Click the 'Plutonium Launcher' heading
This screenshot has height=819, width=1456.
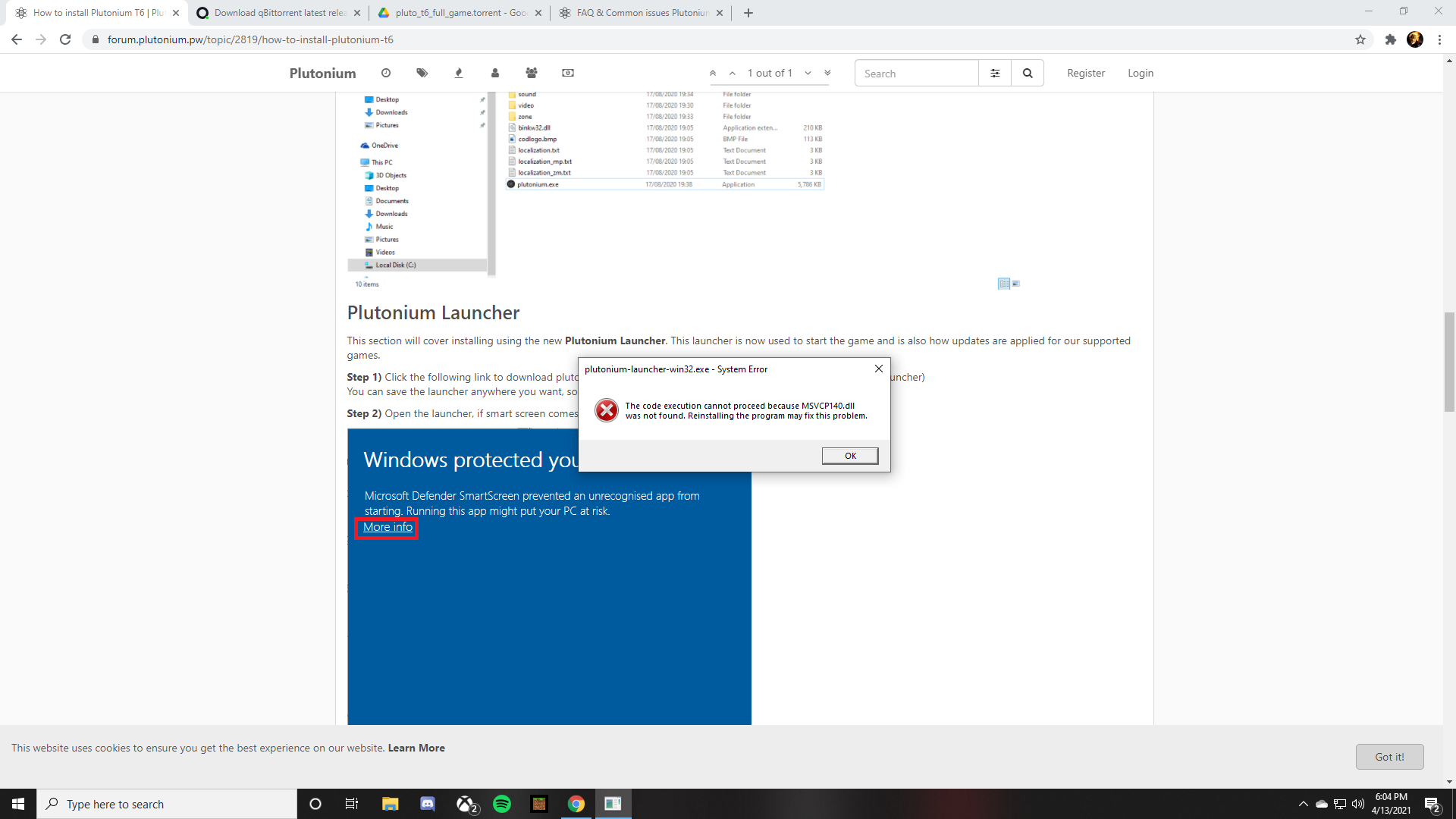[433, 312]
